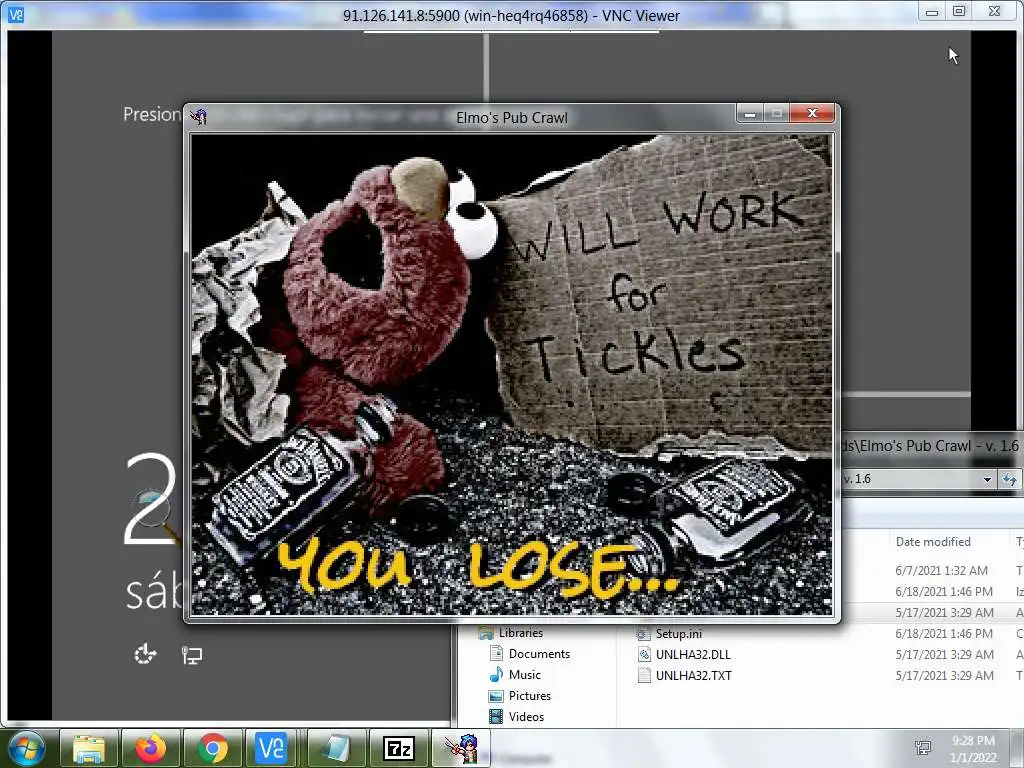
Task: Select the Setup.ini file name
Action: (679, 633)
